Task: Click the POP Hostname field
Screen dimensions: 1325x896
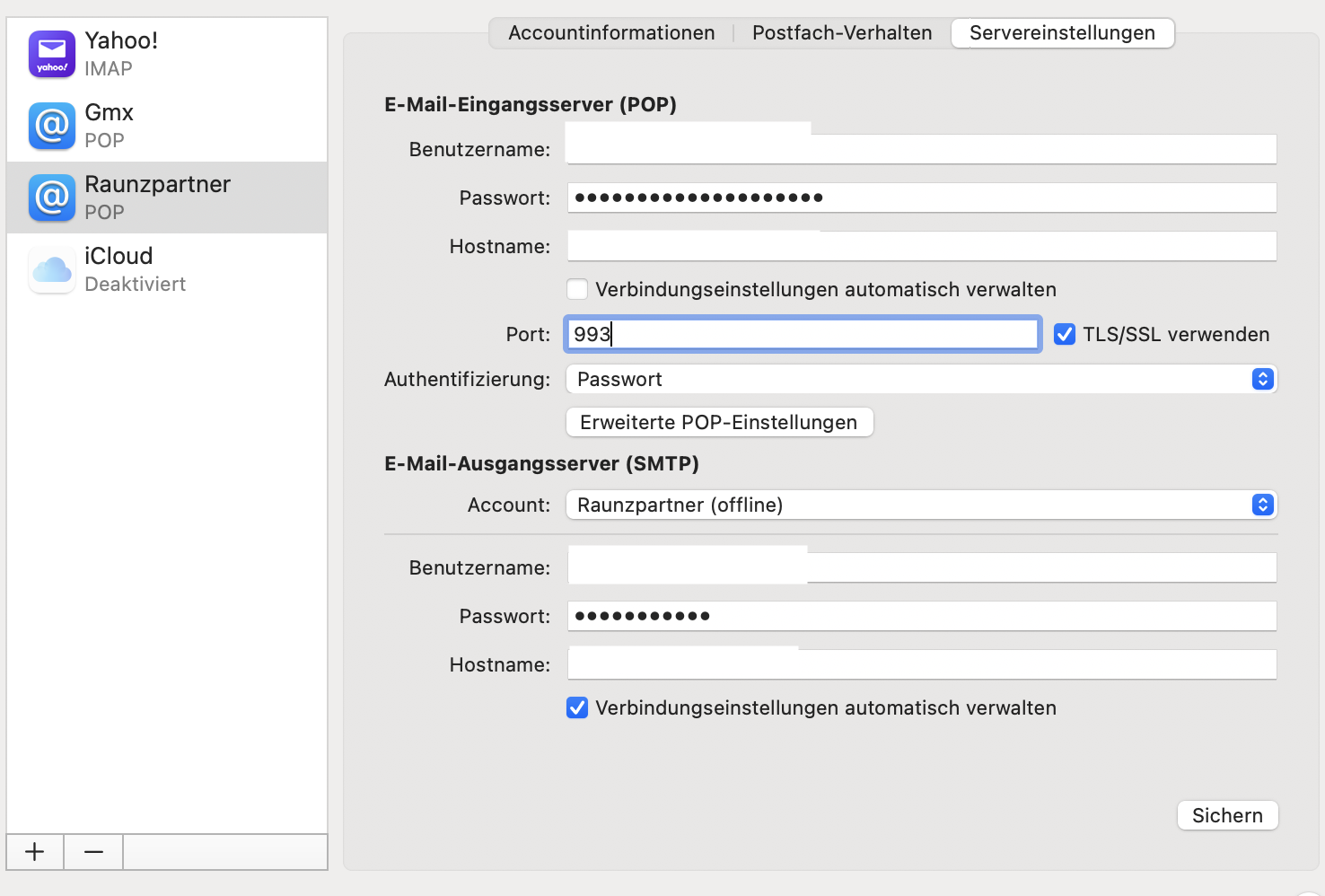Action: point(921,246)
